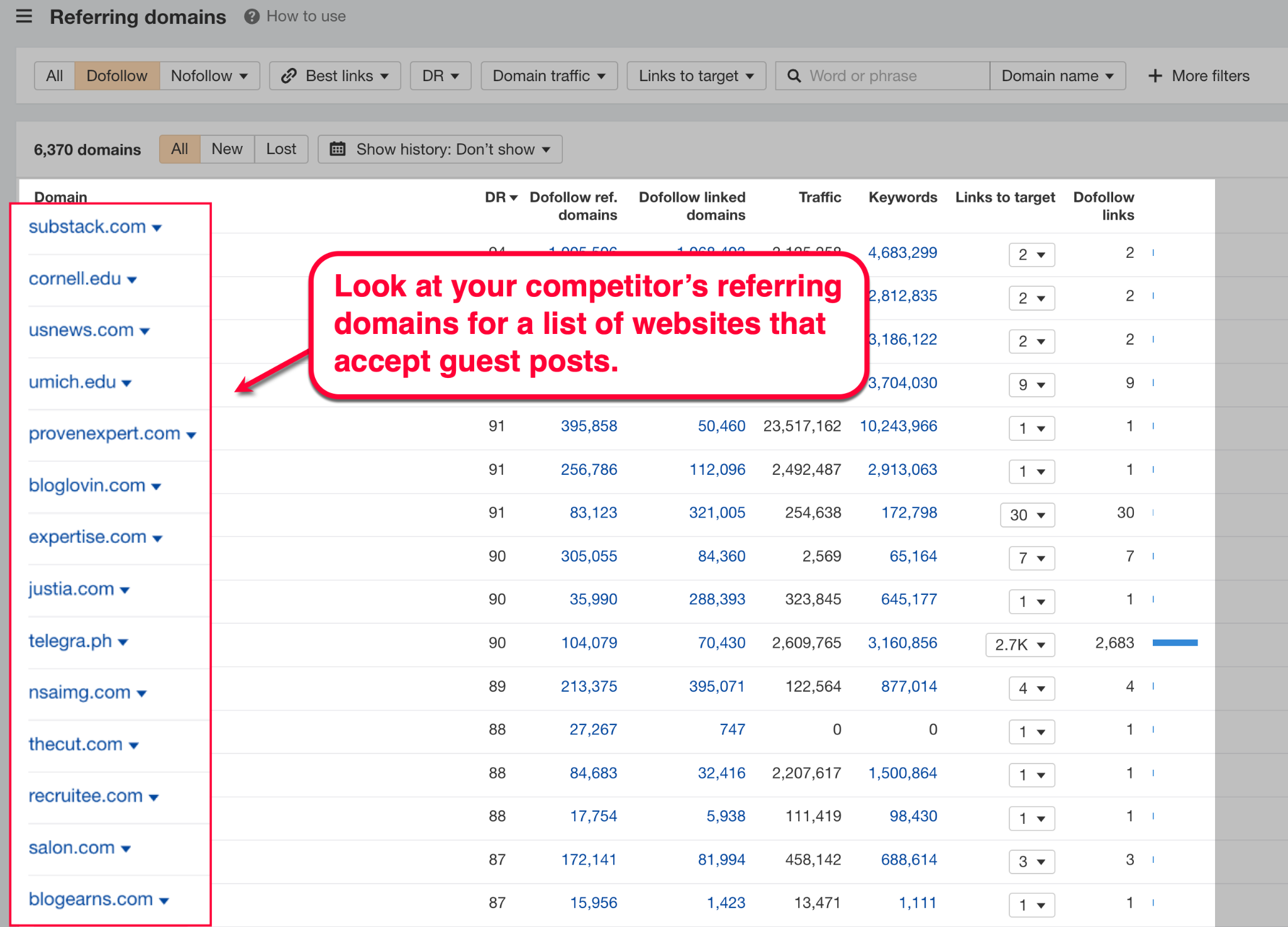Expand the provenexpert.com dropdown arrow

pyautogui.click(x=191, y=435)
